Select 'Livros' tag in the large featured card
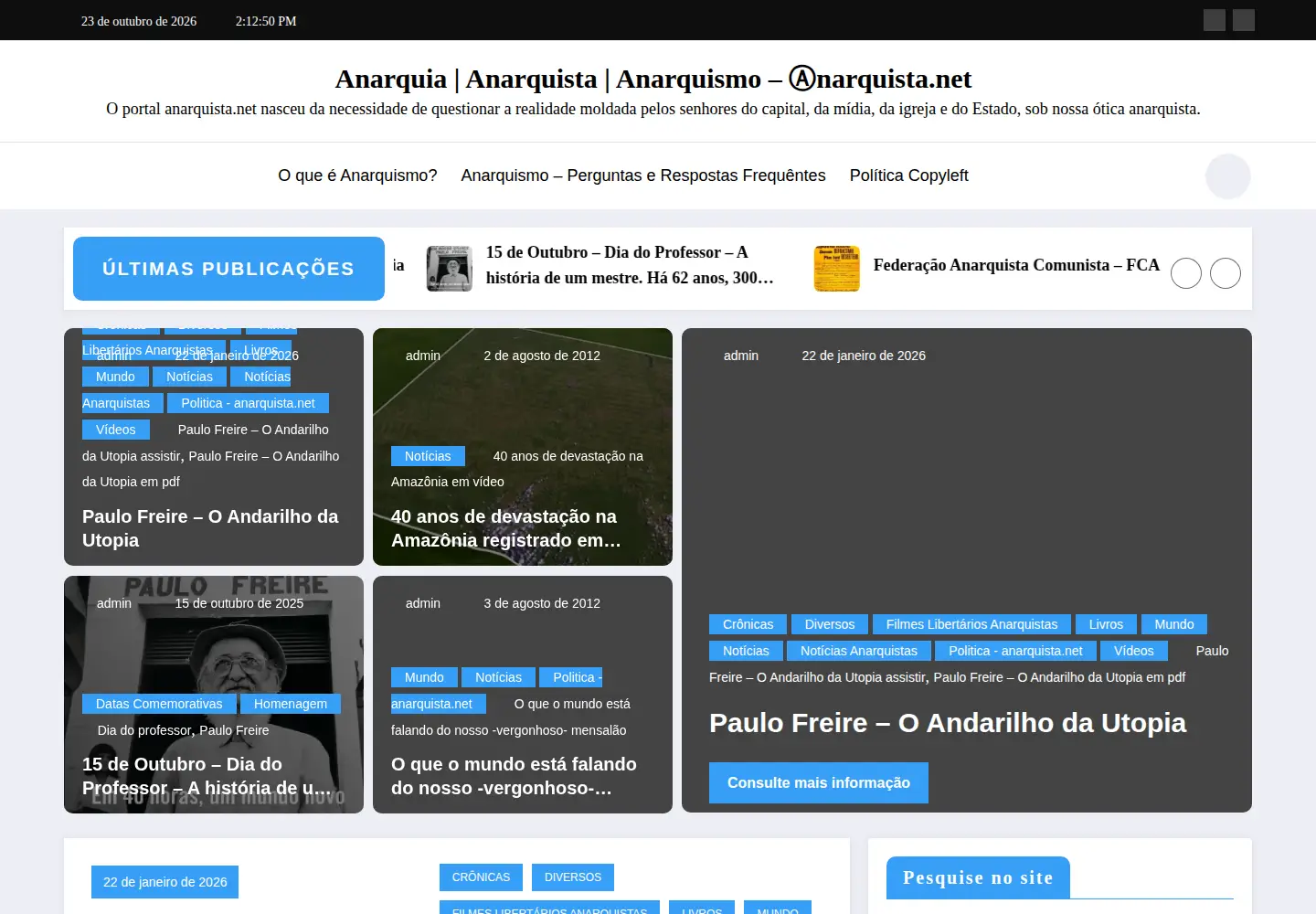Viewport: 1316px width, 914px height. (x=1106, y=624)
